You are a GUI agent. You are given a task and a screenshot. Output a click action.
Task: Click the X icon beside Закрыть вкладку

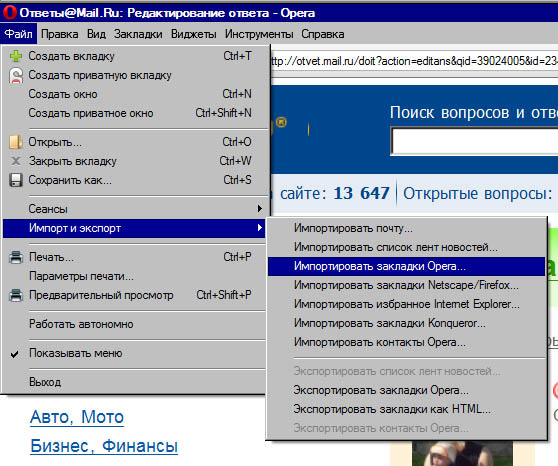tap(16, 161)
